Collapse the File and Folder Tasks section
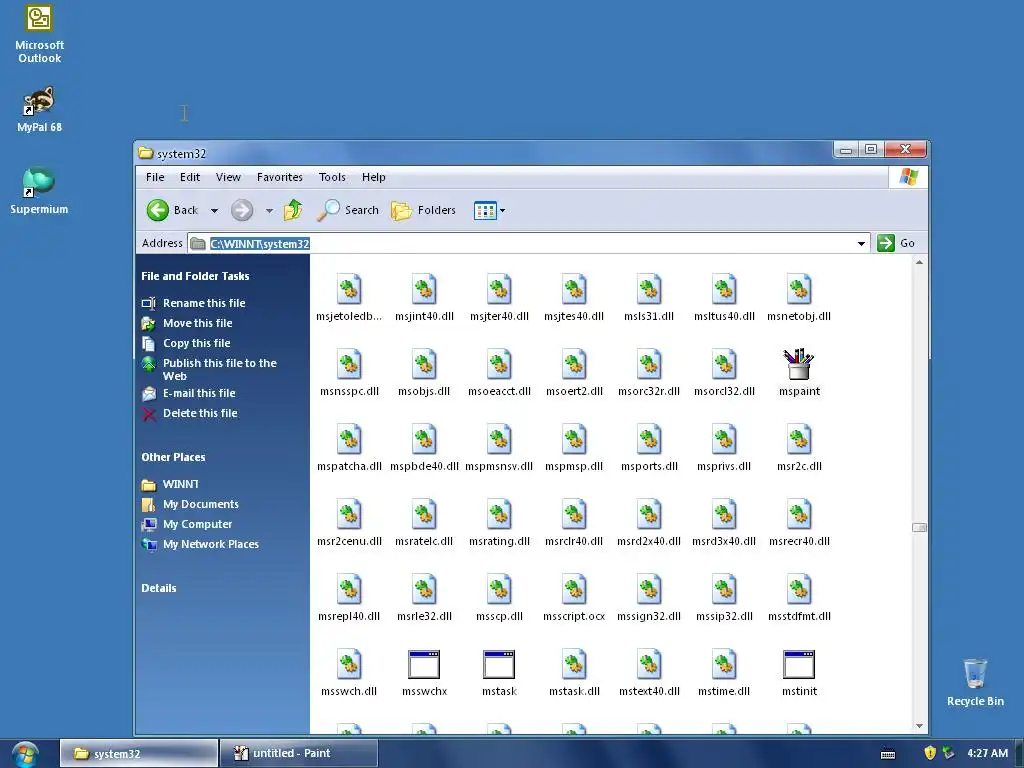 (x=195, y=276)
